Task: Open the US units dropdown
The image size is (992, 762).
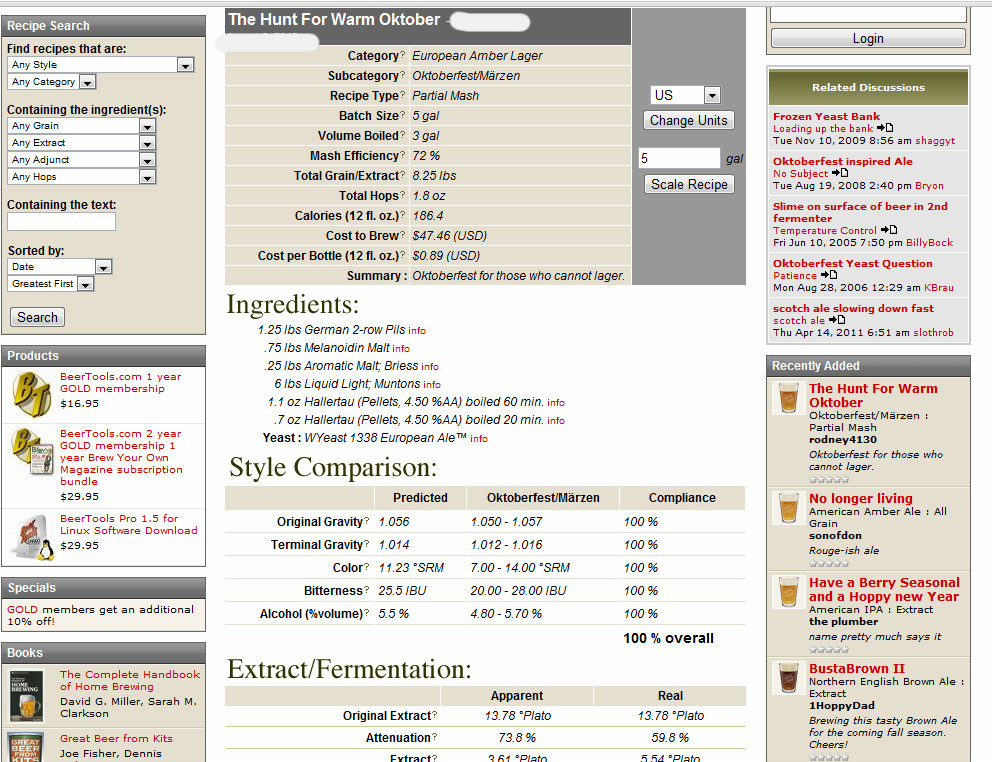Action: [711, 96]
